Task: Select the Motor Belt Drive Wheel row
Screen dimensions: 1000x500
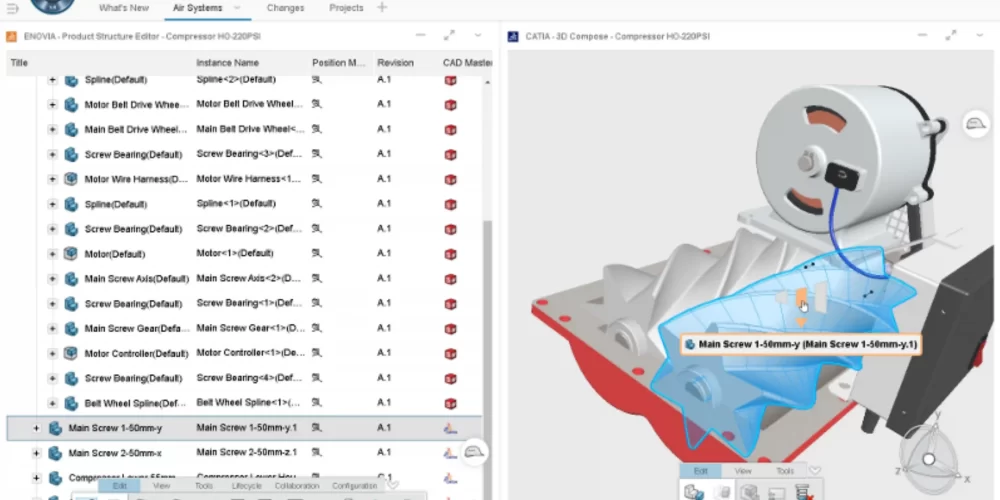Action: click(x=244, y=105)
